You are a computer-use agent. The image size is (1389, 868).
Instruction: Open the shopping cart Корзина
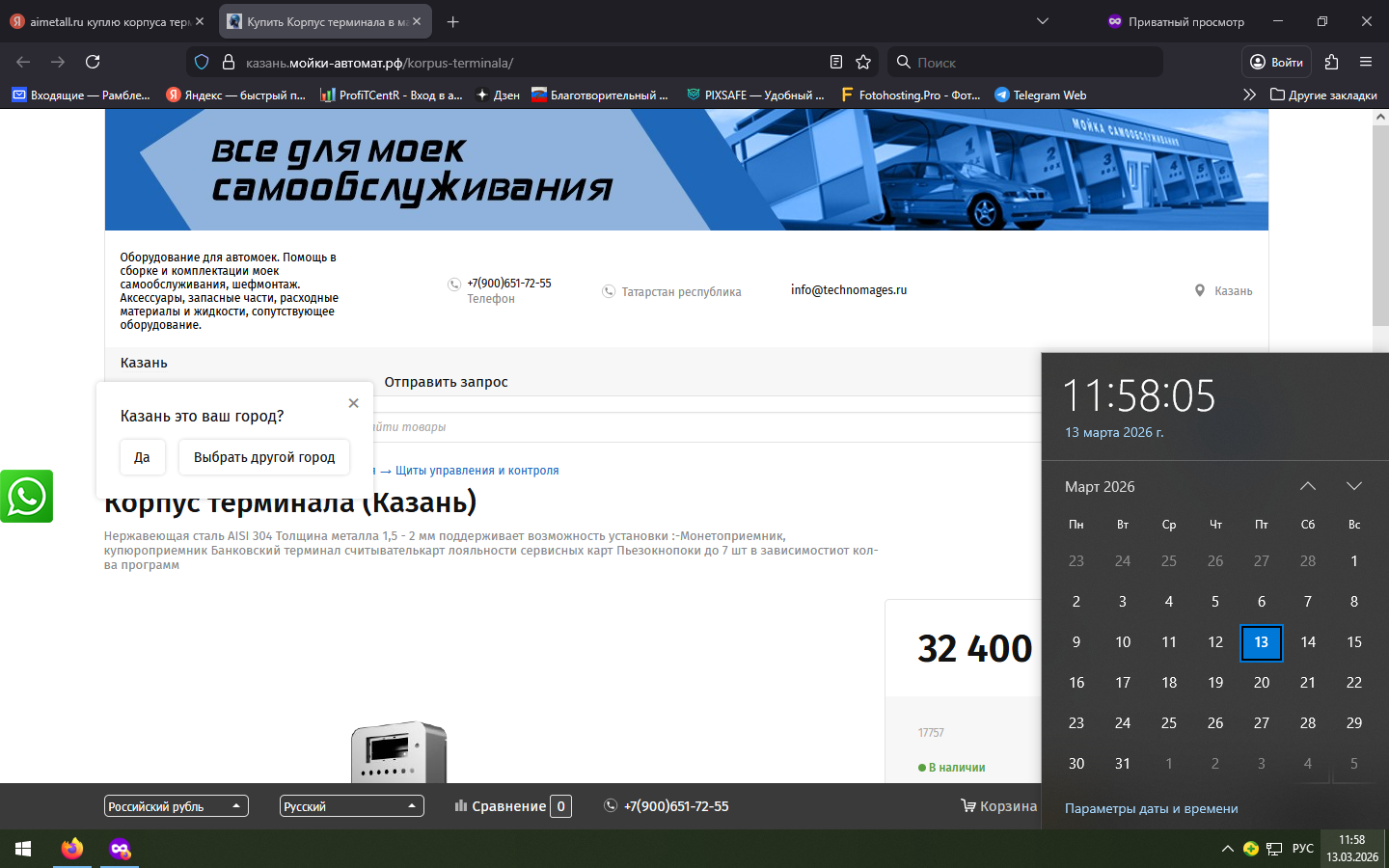coord(998,806)
